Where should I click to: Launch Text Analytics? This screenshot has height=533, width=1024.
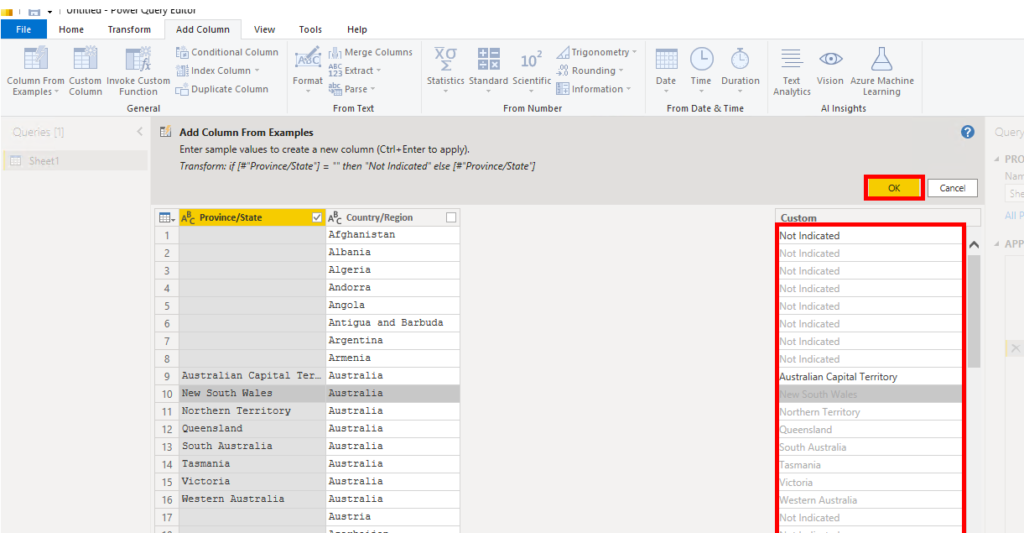[792, 71]
